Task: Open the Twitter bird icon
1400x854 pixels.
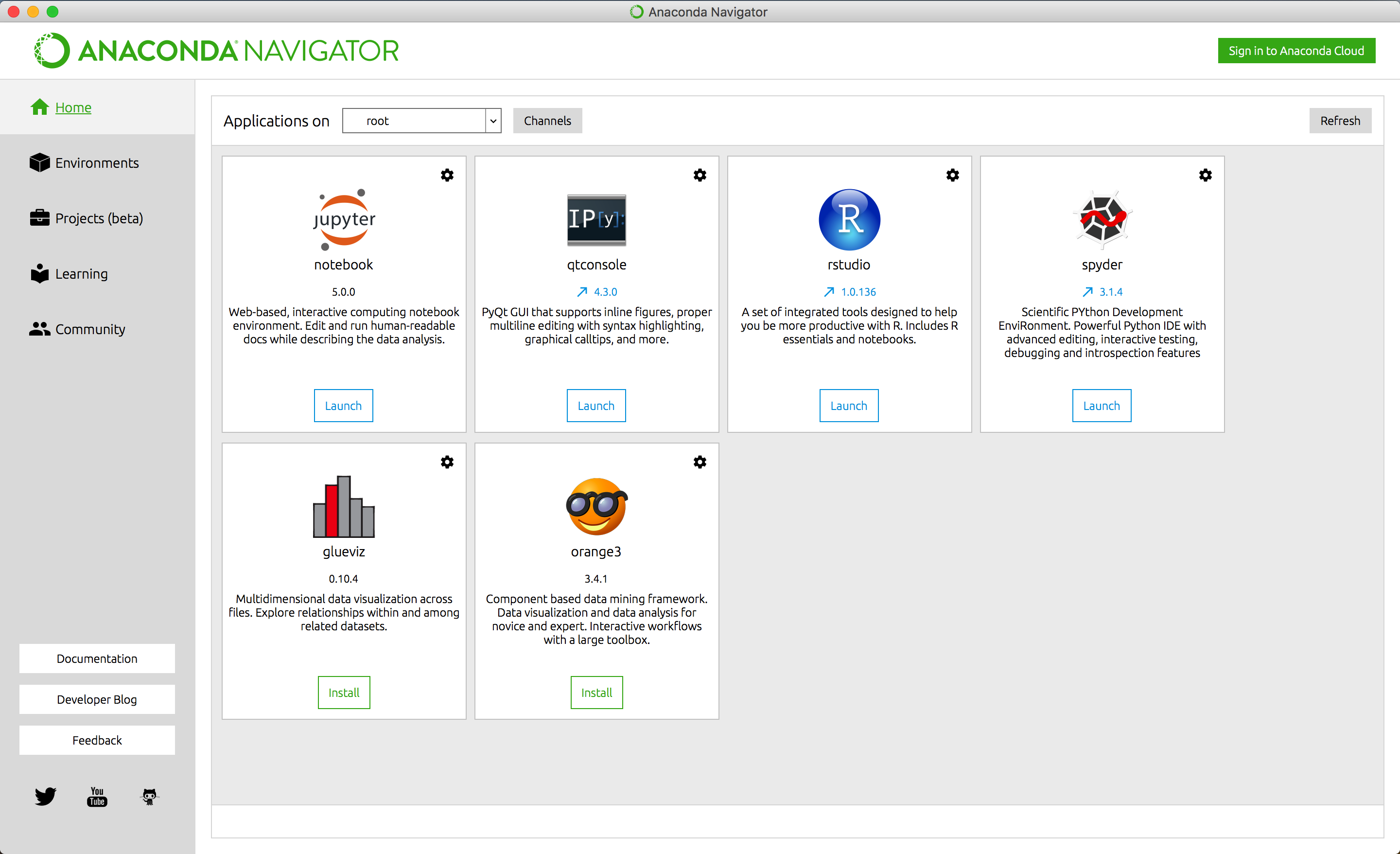Action: click(x=46, y=796)
